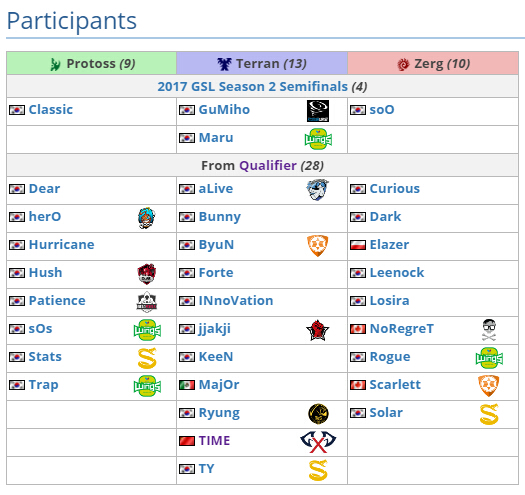Click the orange shield logo beside ByuN

tap(317, 246)
